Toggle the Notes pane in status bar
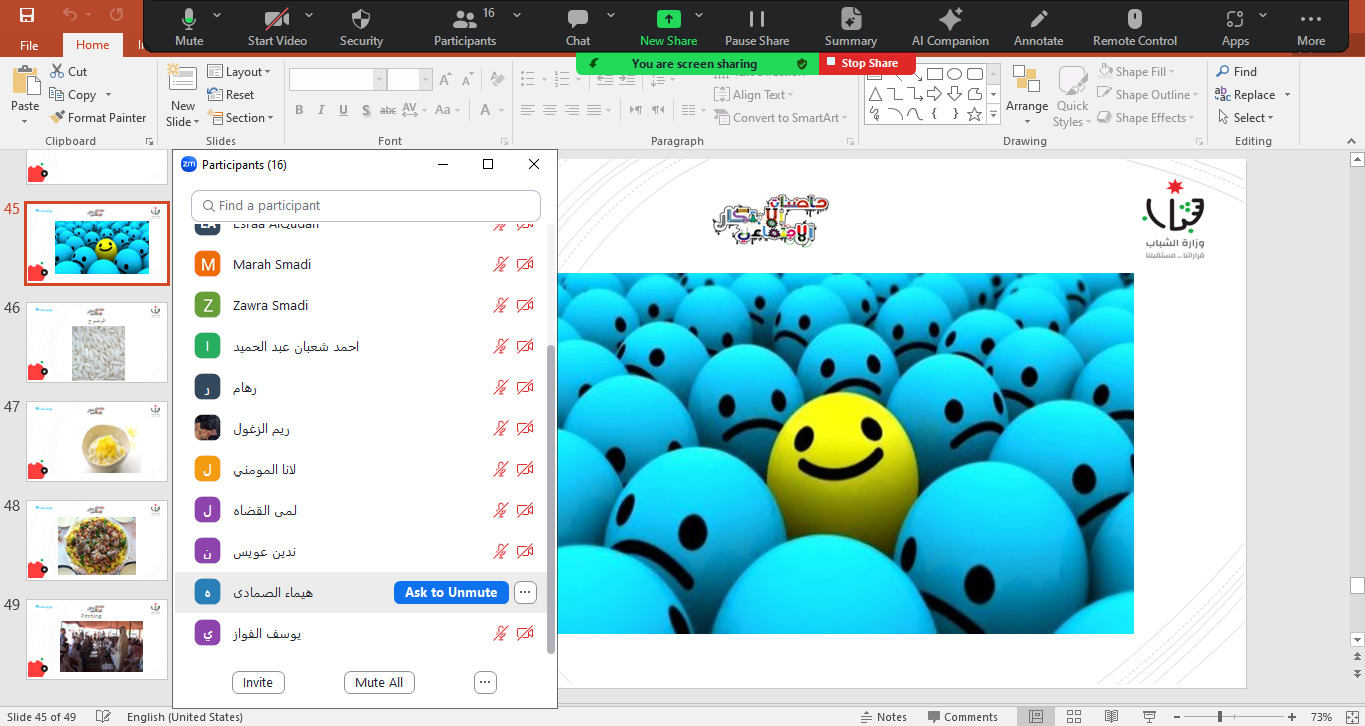1365x726 pixels. coord(883,717)
